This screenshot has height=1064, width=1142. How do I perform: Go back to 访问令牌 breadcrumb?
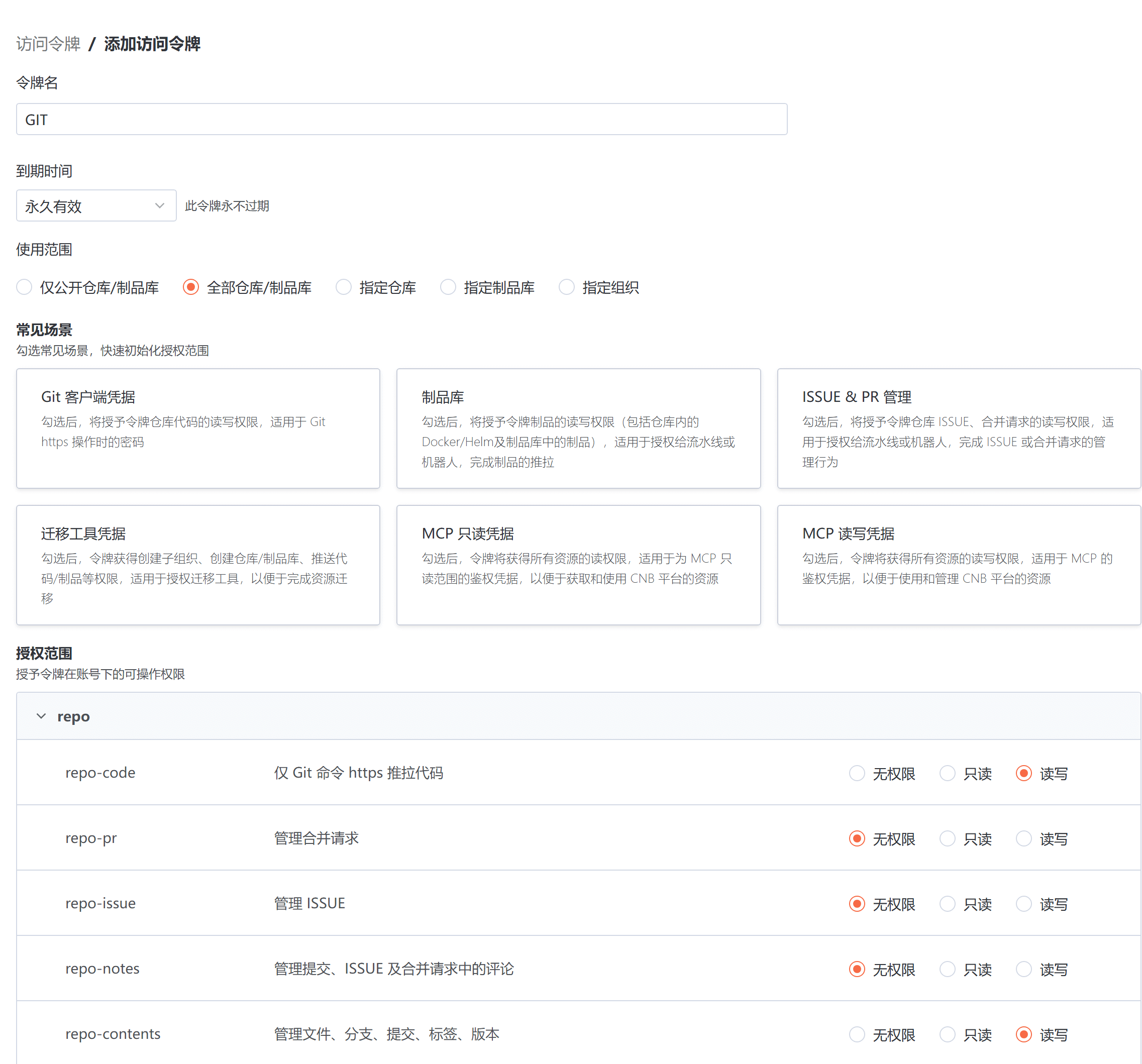(x=48, y=44)
